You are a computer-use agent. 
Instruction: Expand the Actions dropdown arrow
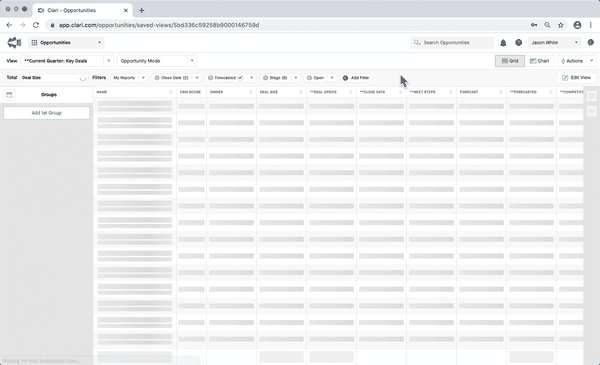point(592,61)
